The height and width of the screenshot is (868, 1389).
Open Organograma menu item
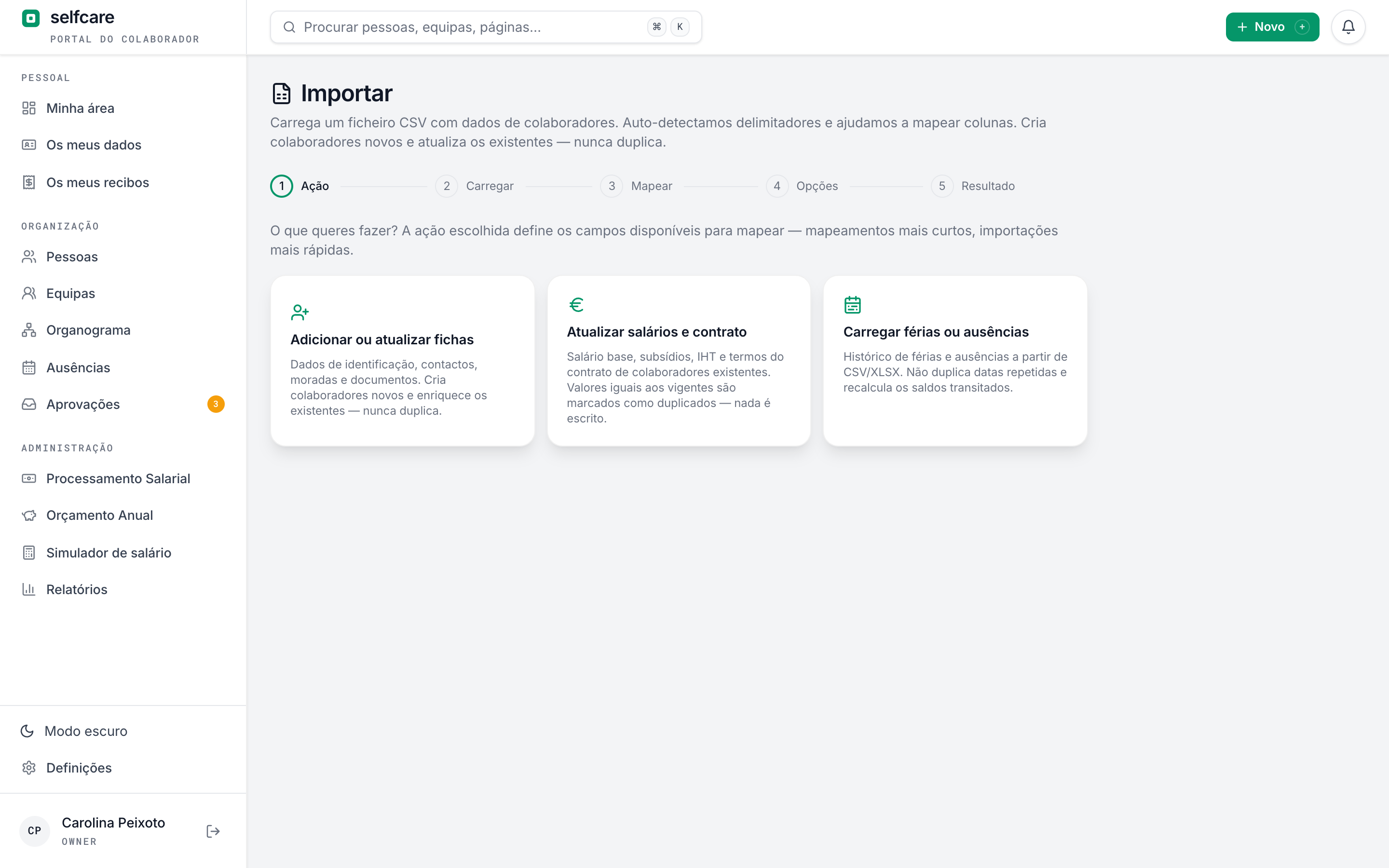(123, 330)
